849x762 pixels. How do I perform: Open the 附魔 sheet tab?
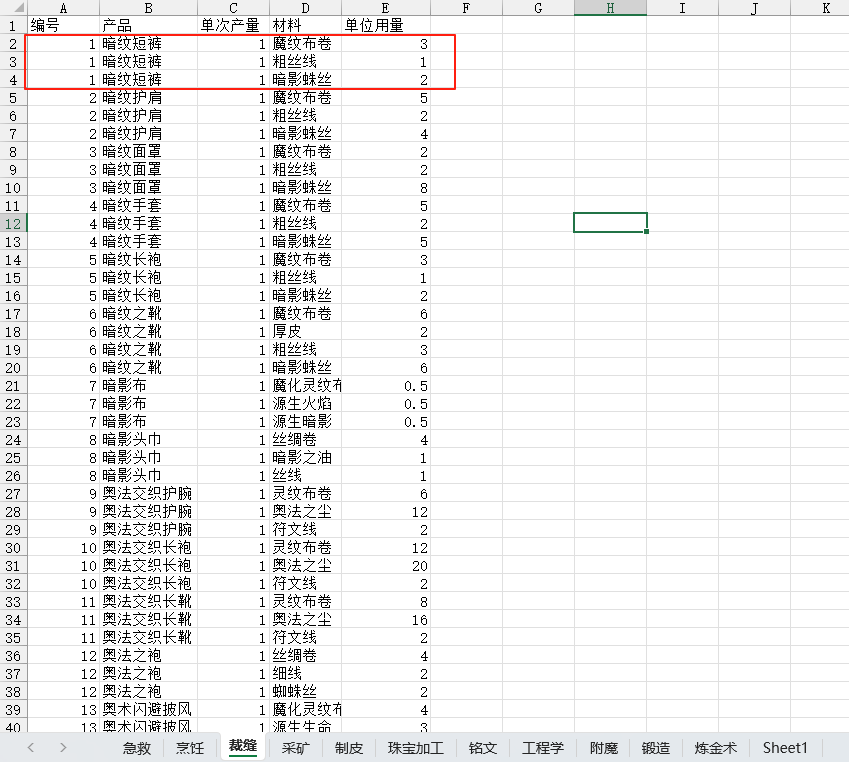click(604, 748)
